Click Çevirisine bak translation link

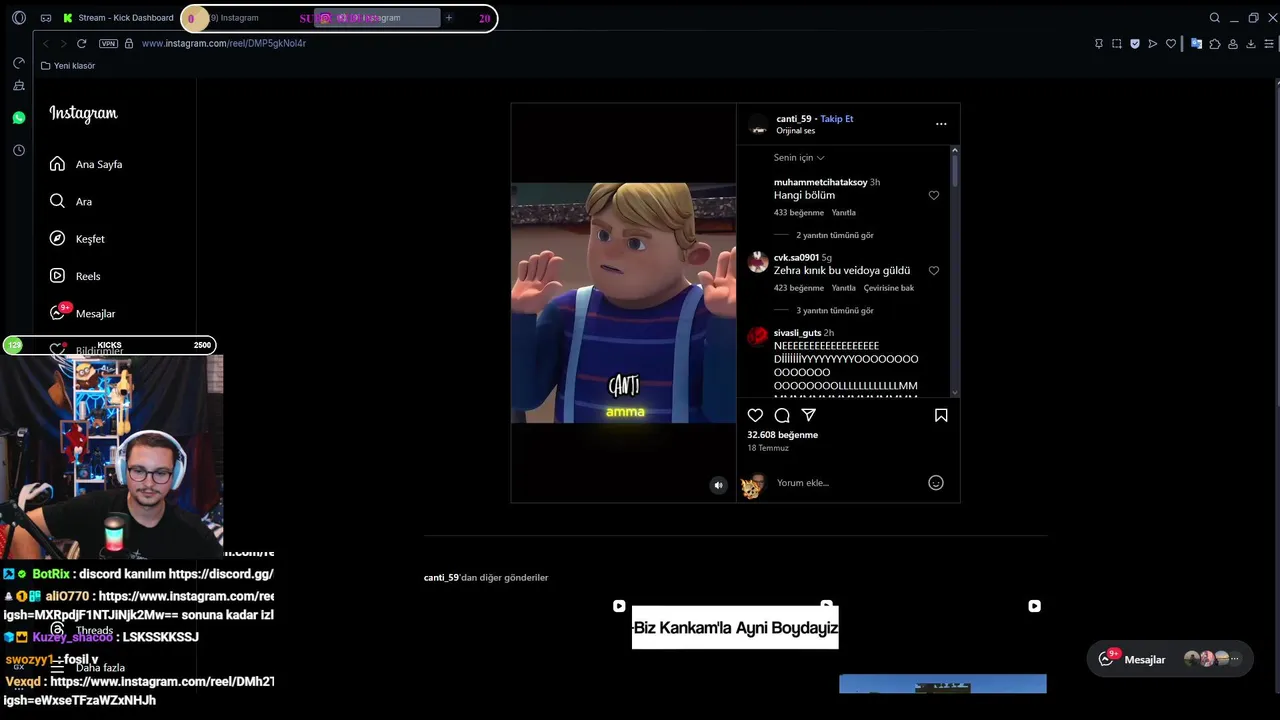click(x=889, y=288)
